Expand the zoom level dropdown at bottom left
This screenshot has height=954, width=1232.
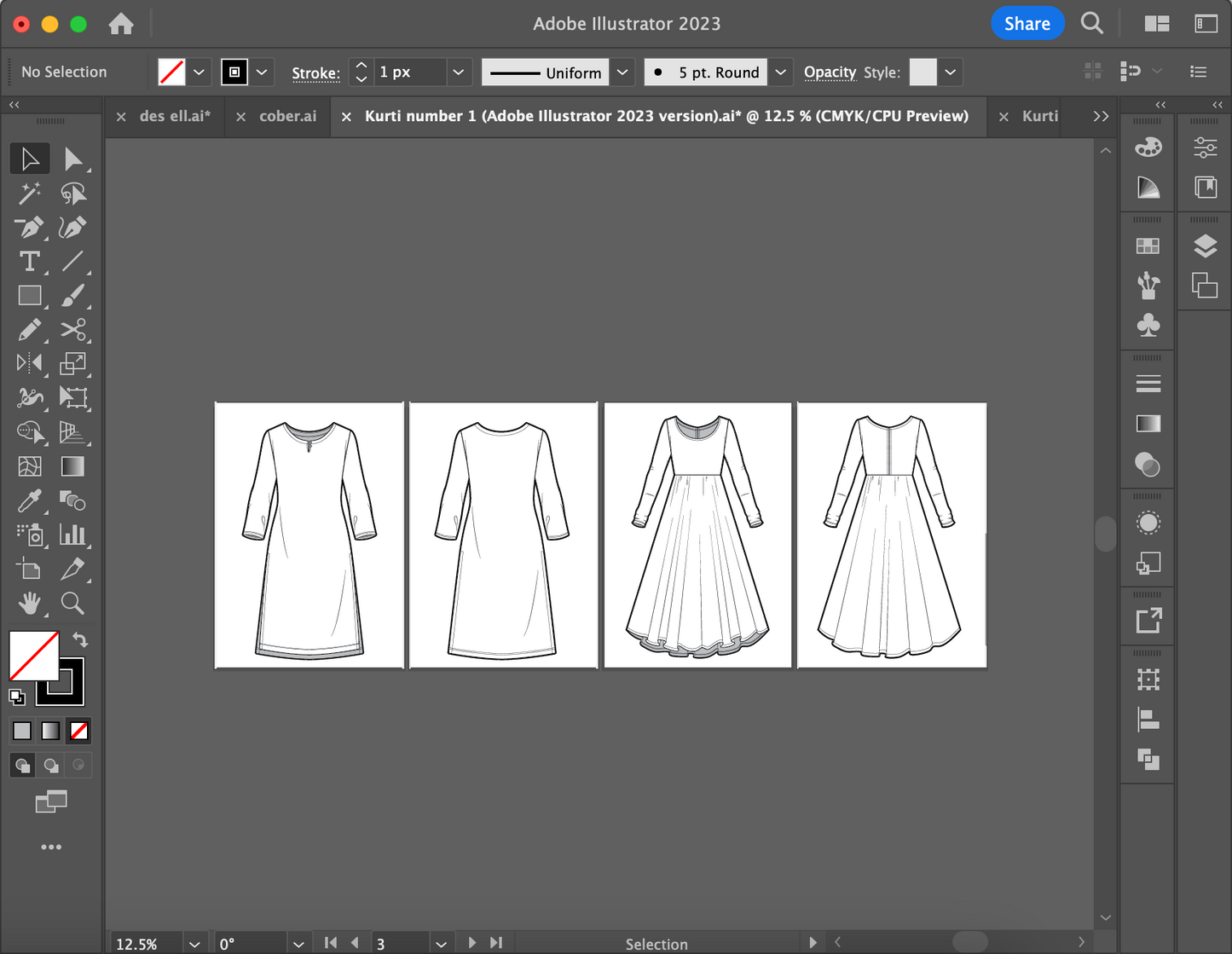click(194, 943)
